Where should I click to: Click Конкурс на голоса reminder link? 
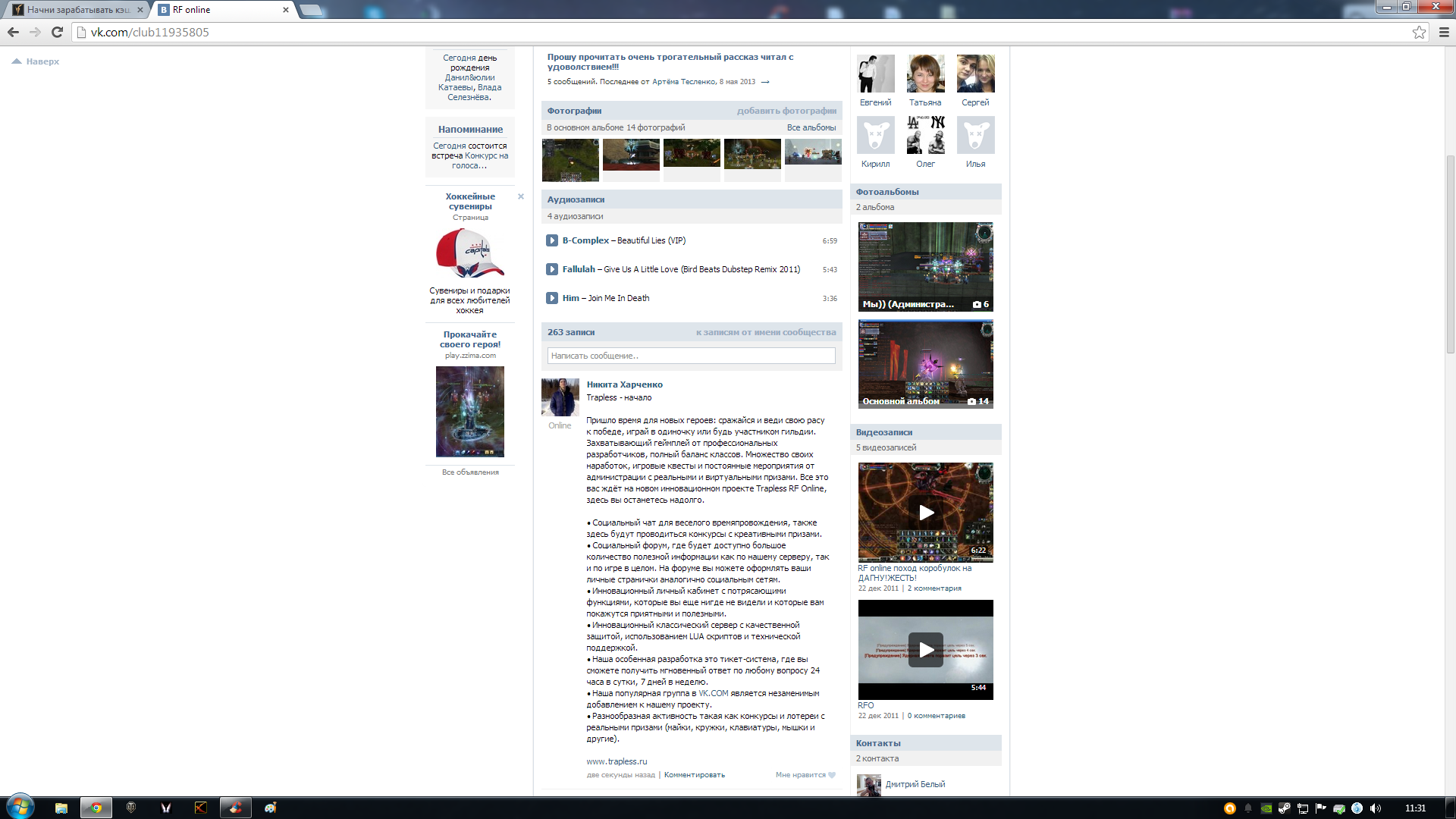tap(479, 160)
